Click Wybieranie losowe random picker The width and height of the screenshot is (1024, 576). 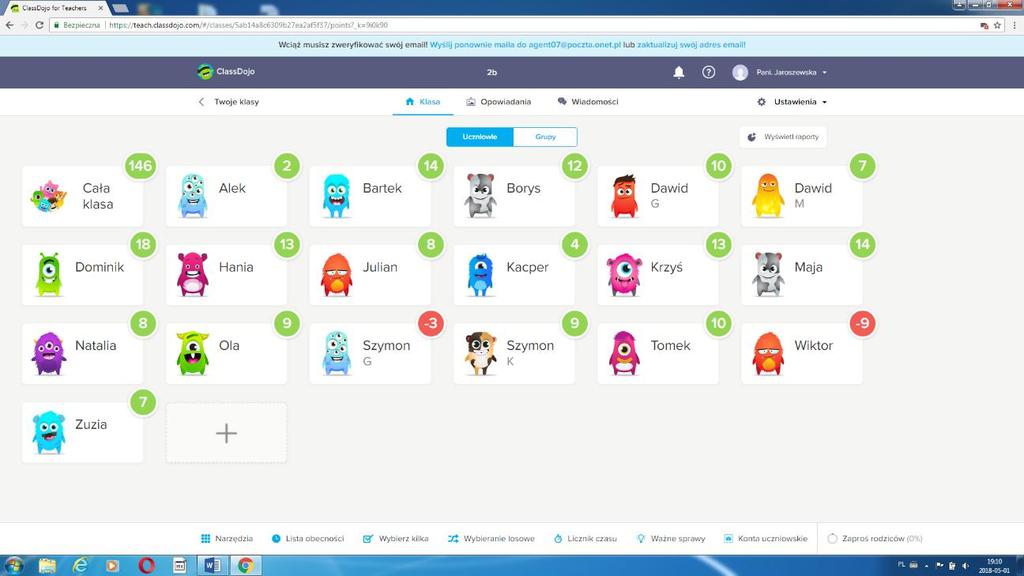coord(491,539)
